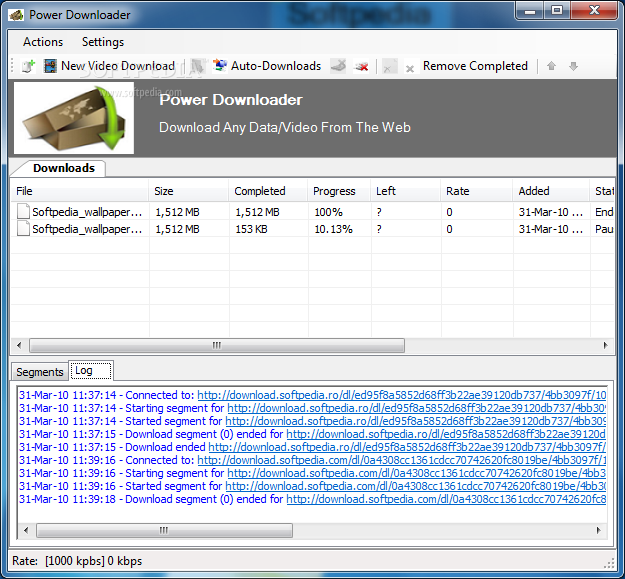Select the download row showing 10.13% progress

[x=312, y=229]
